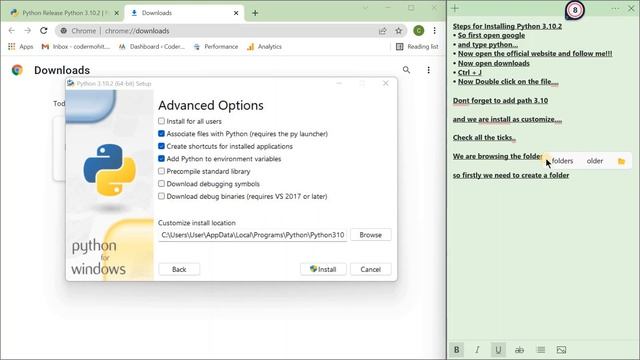Click 'Dont forget to add path 3.10' line

pos(500,100)
